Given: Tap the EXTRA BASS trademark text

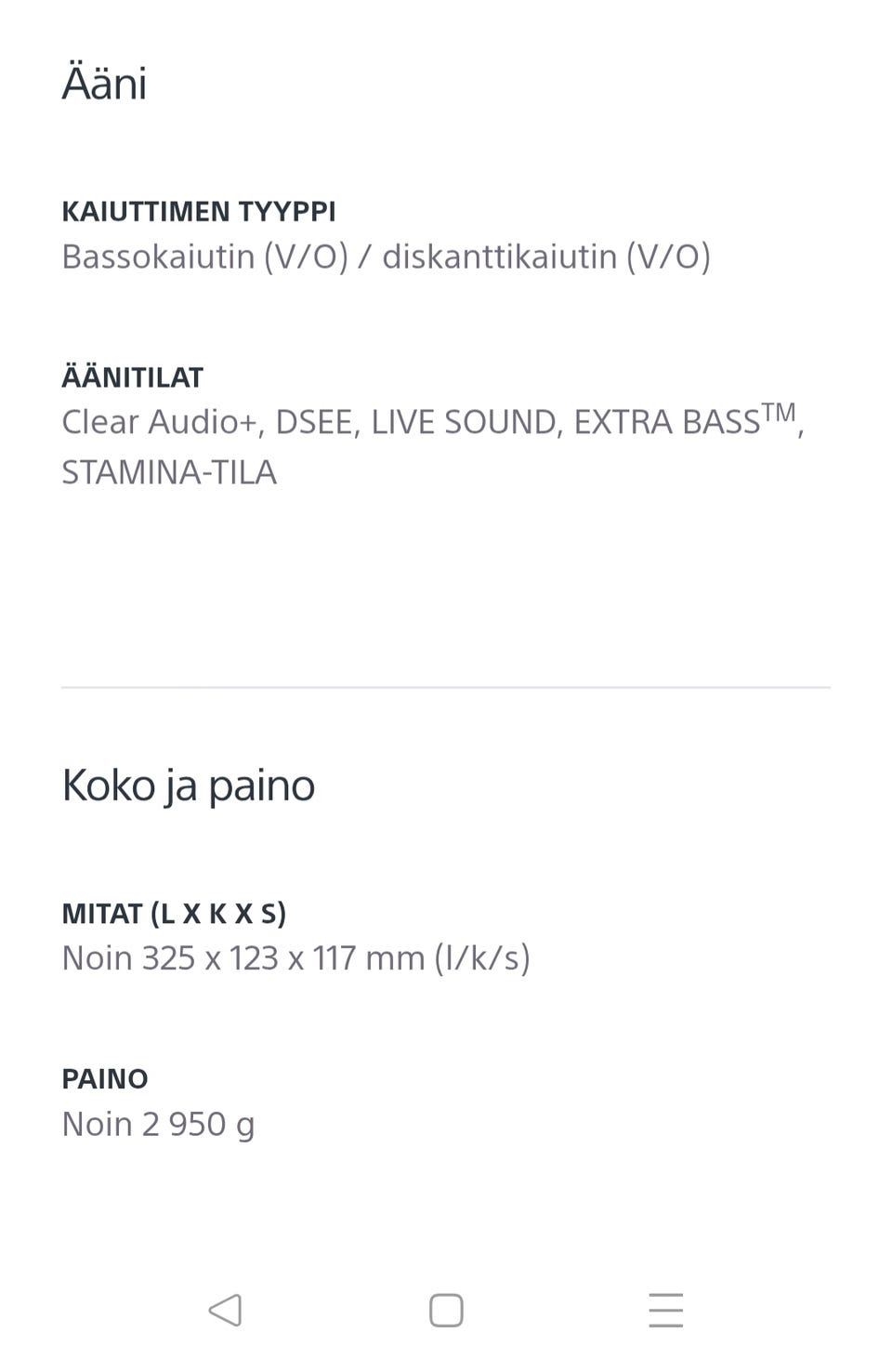Looking at the screenshot, I should point(685,420).
